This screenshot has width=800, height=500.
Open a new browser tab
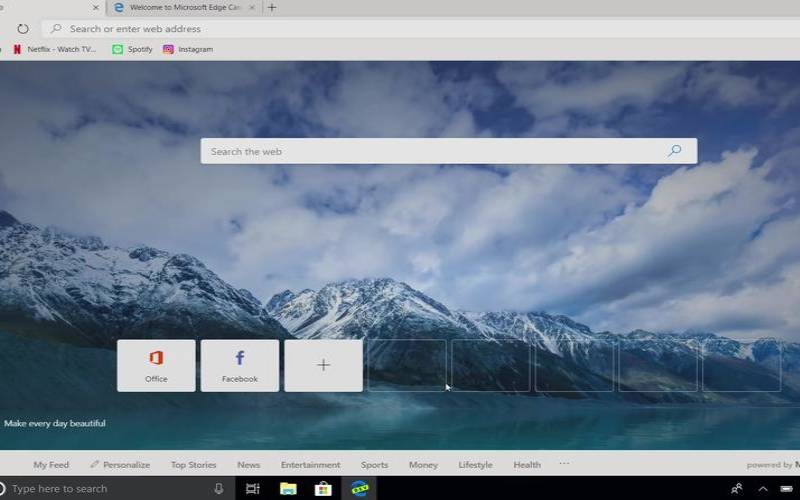272,7
